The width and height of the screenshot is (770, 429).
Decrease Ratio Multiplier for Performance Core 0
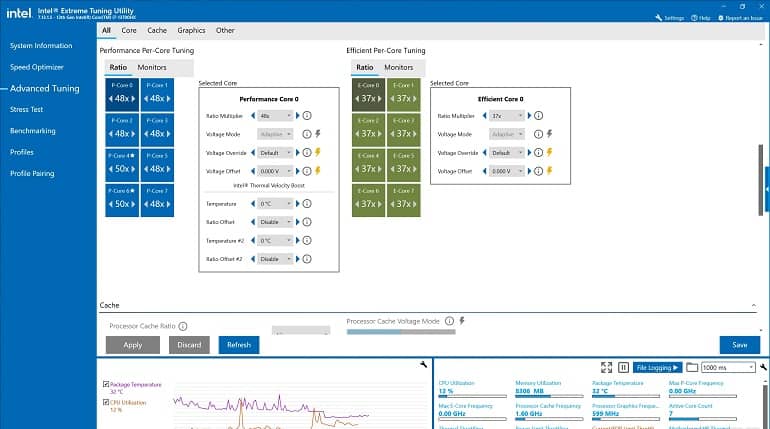coord(253,116)
